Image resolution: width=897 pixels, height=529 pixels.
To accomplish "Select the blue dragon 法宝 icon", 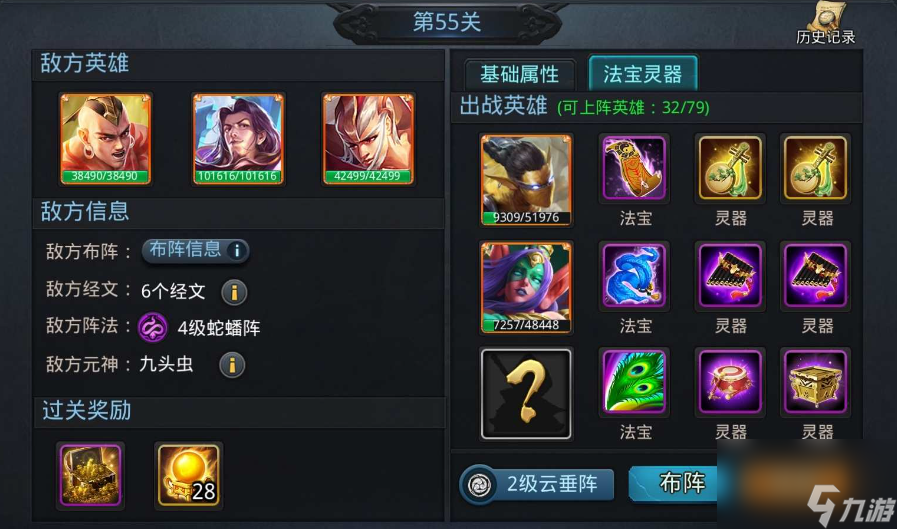I will [634, 276].
